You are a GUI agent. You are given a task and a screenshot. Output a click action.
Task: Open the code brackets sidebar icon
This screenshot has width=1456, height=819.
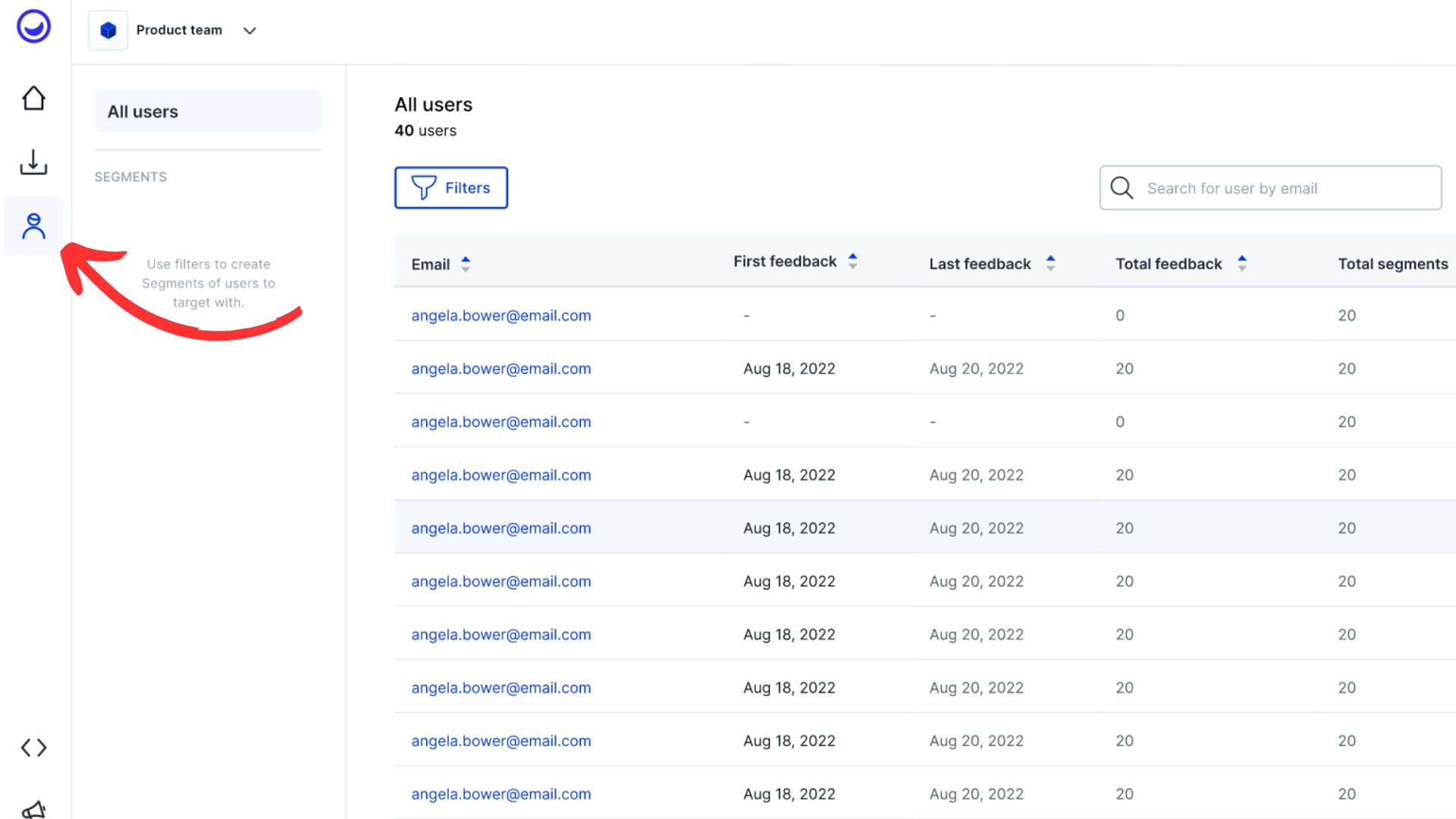click(x=33, y=748)
